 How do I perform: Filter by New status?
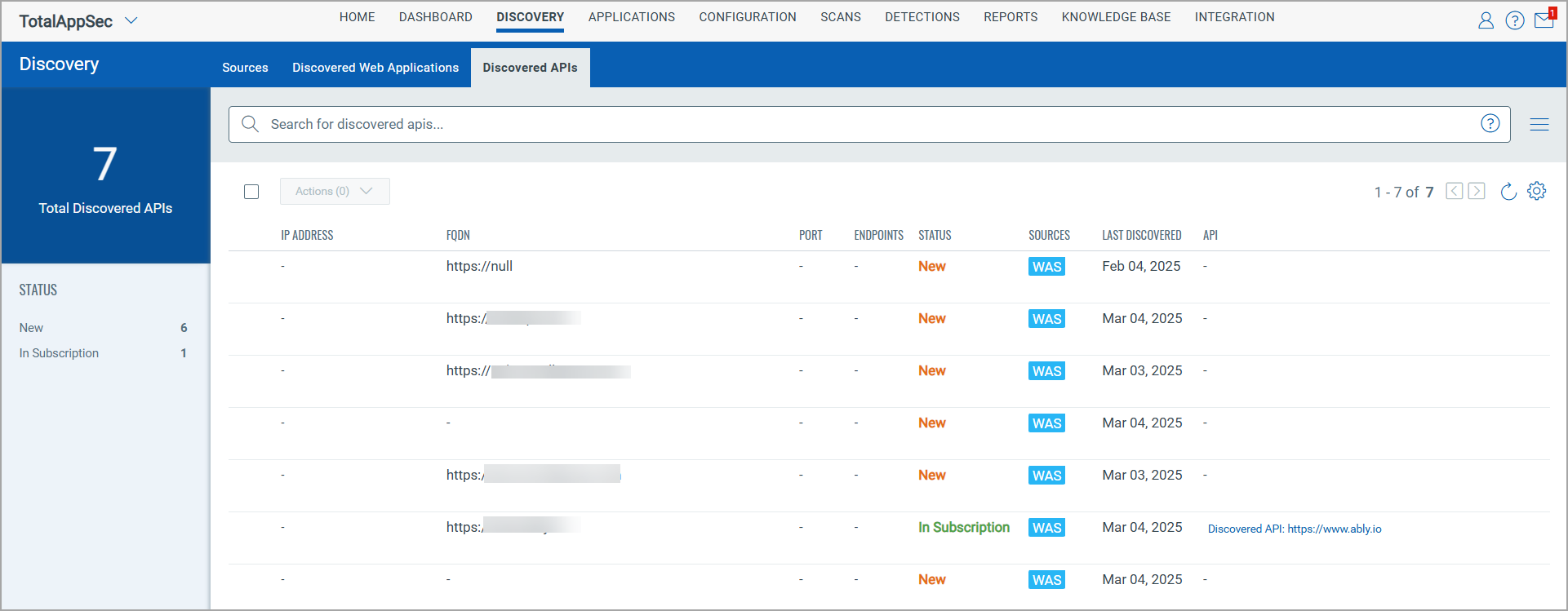31,328
